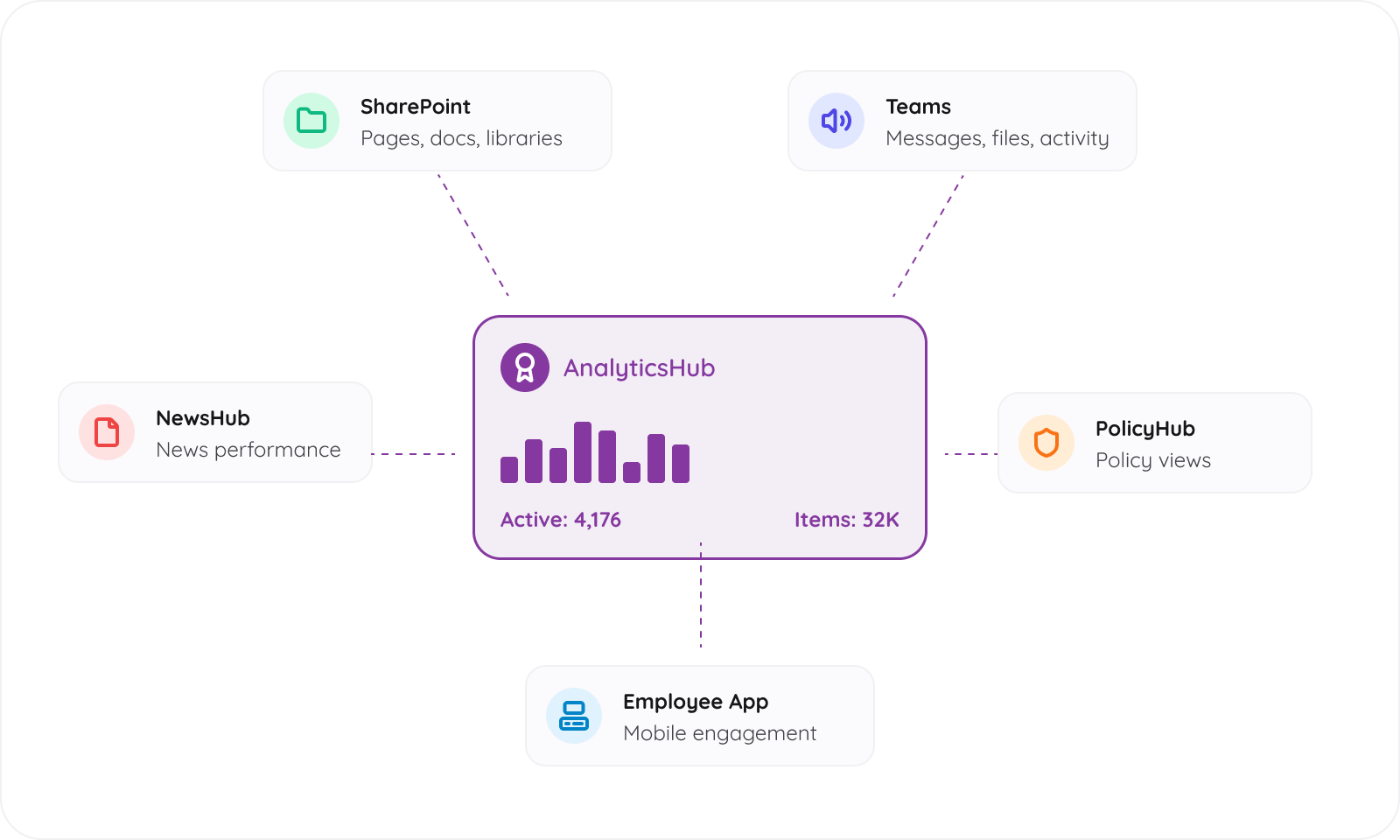Select the PolicyHub title text
The width and height of the screenshot is (1400, 840).
1145,430
